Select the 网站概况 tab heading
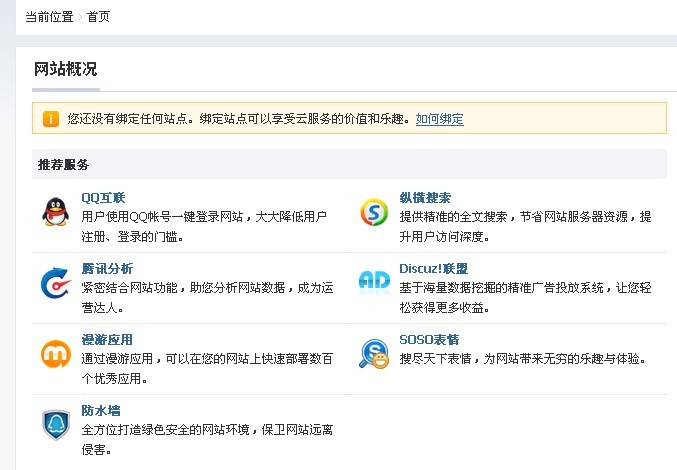The height and width of the screenshot is (470, 677). coord(66,69)
